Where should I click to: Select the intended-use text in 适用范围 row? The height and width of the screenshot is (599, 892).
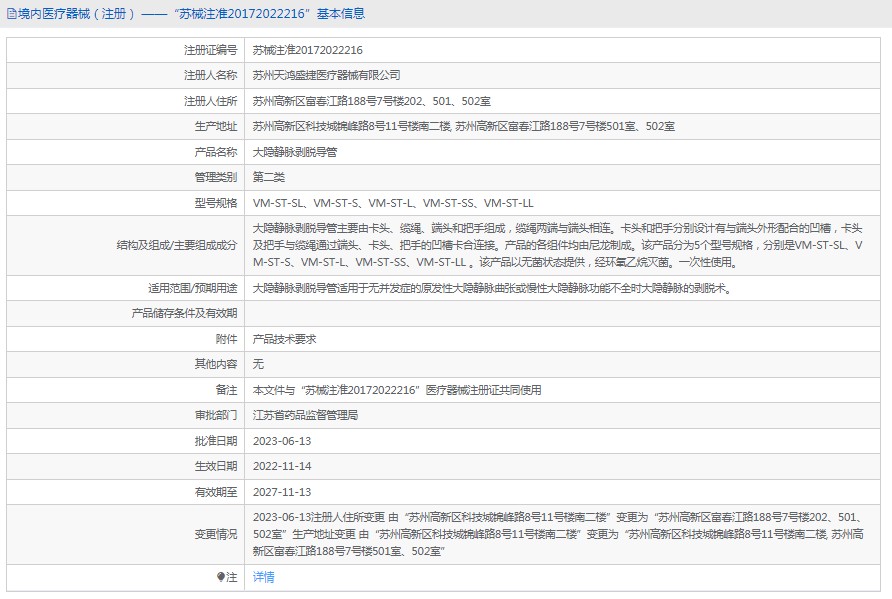pos(492,288)
